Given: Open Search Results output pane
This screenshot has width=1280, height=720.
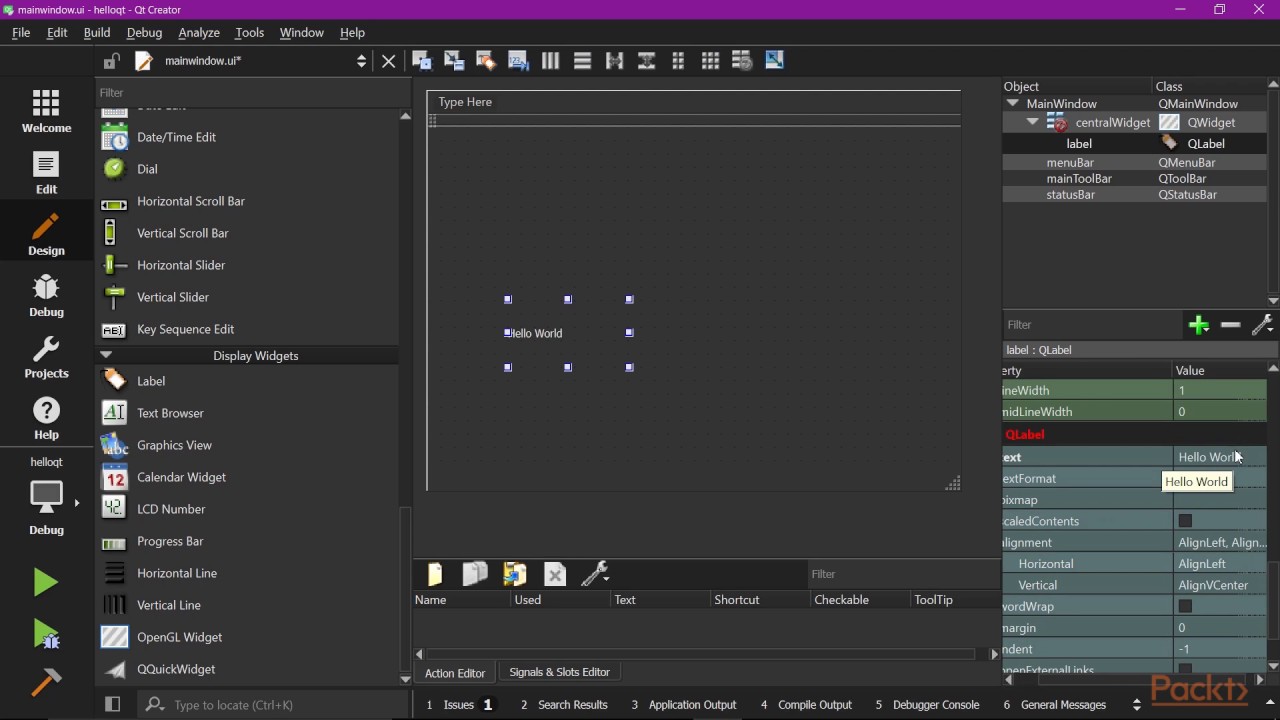Looking at the screenshot, I should [x=564, y=705].
